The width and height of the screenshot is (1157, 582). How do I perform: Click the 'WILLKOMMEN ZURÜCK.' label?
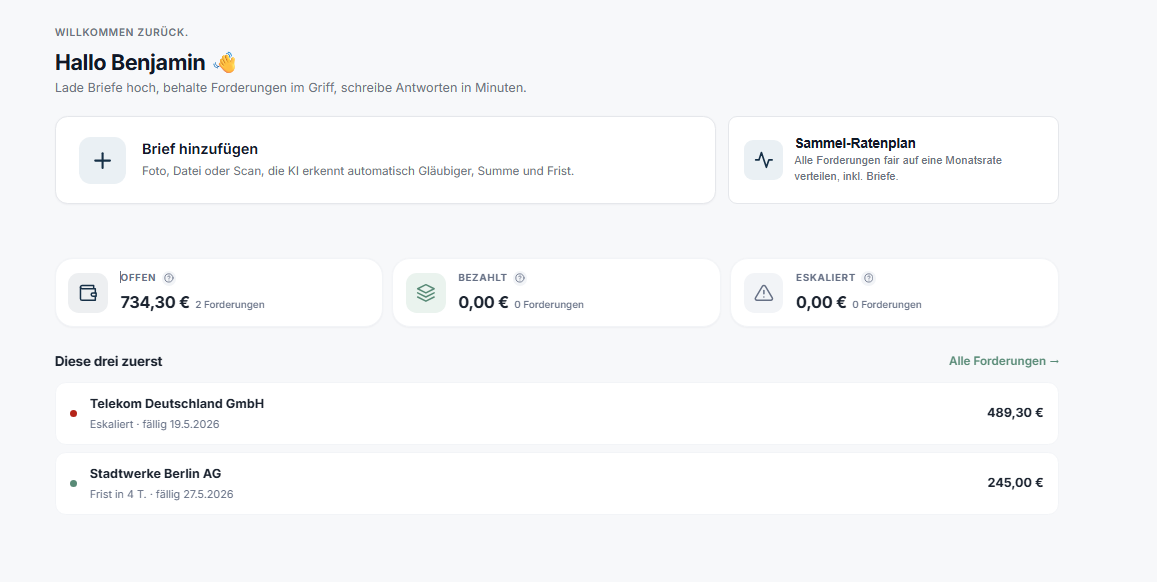pos(121,32)
